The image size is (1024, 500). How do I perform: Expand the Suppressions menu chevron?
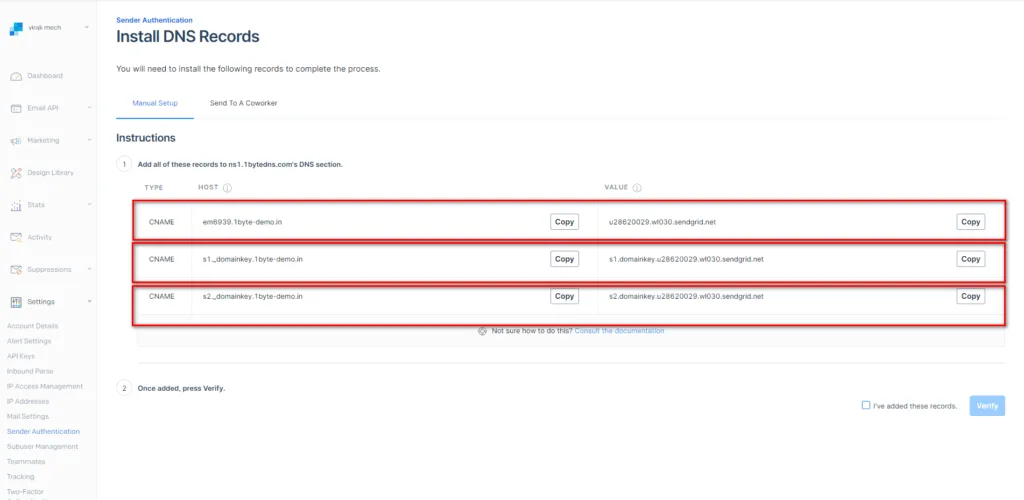(89, 269)
